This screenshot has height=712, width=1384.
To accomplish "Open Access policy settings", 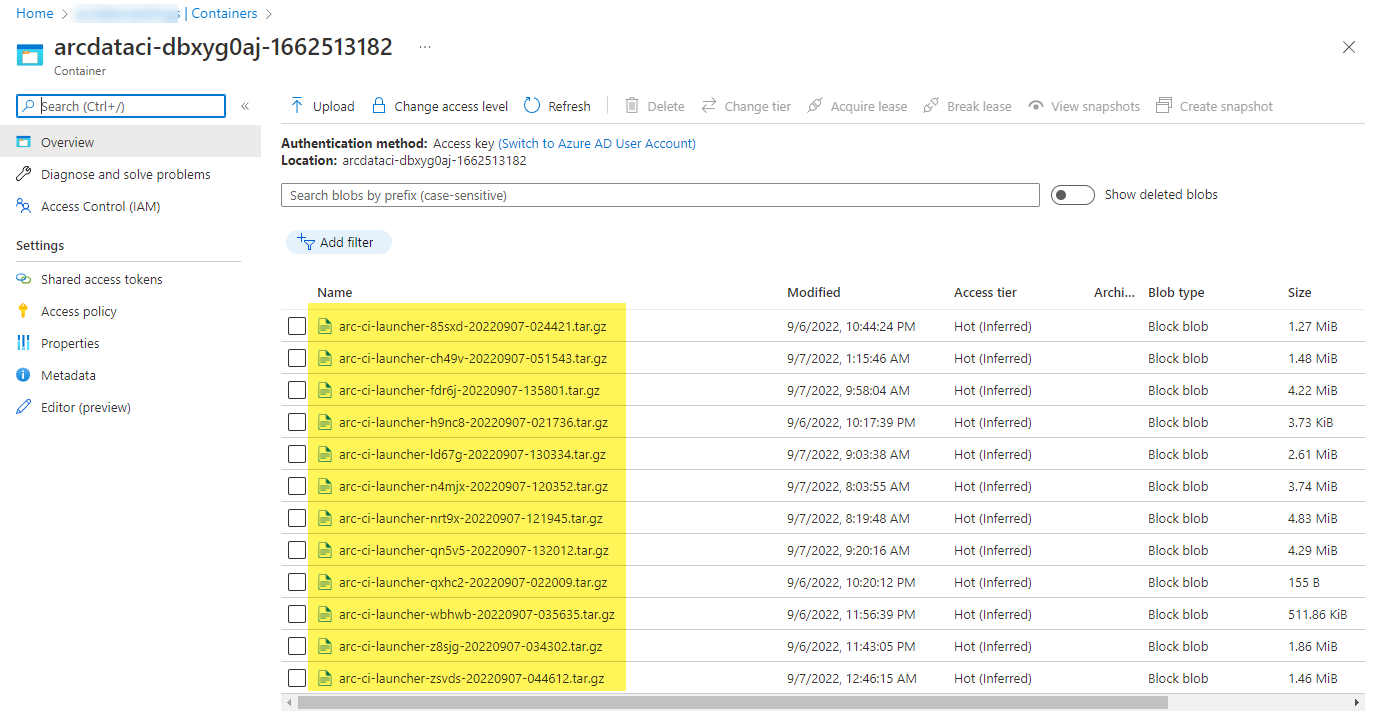I will 78,311.
